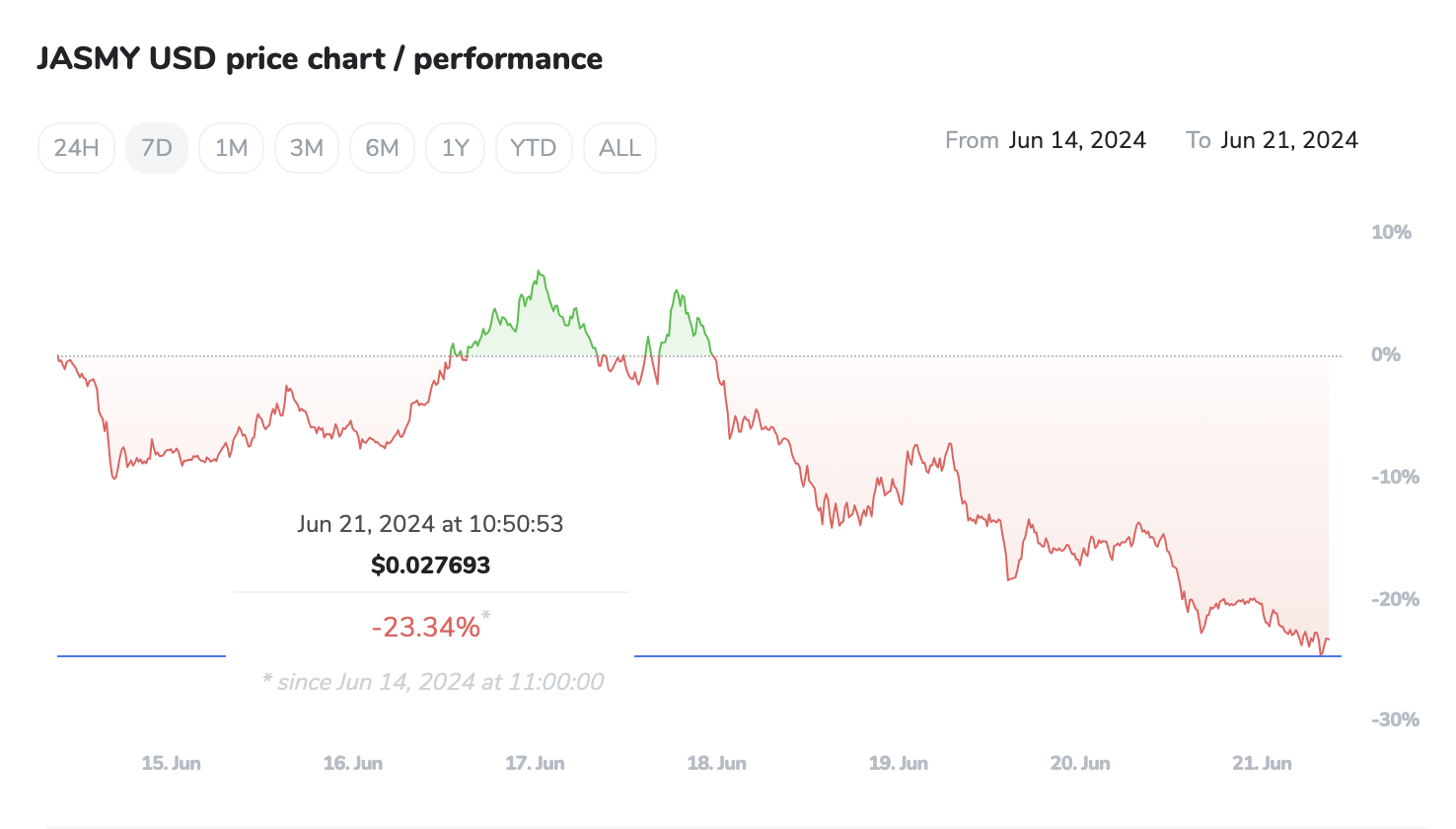1456x829 pixels.
Task: Show year-to-date YTD performance
Action: click(x=534, y=148)
